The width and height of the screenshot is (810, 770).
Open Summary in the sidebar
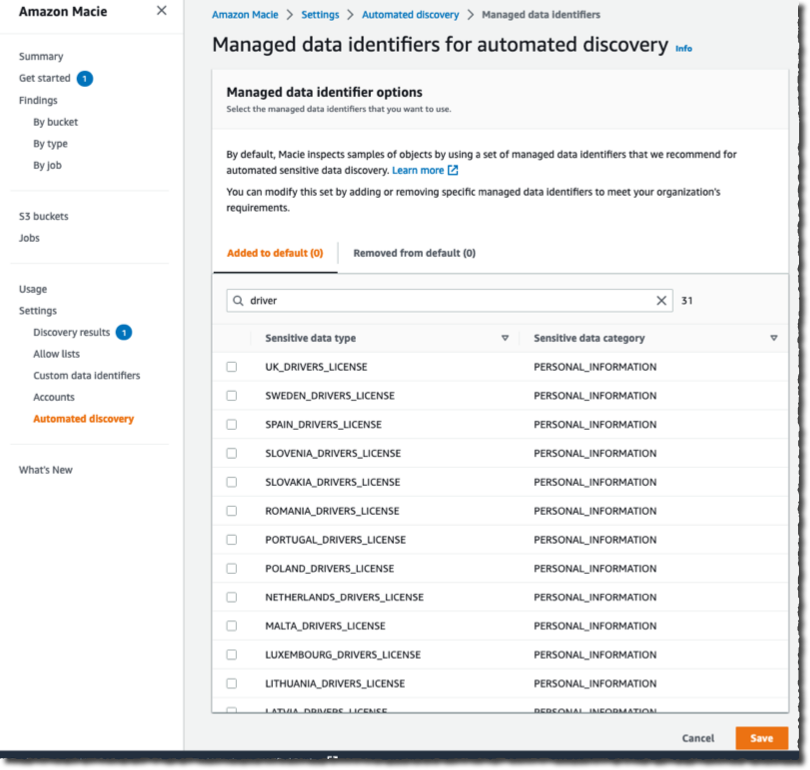[41, 56]
